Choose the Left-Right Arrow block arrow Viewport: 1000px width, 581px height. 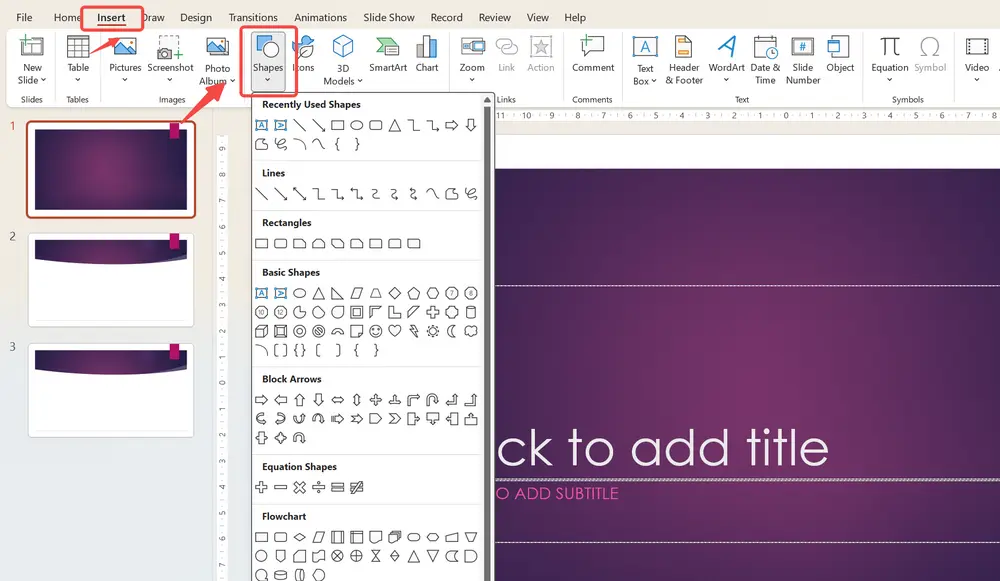(x=337, y=400)
